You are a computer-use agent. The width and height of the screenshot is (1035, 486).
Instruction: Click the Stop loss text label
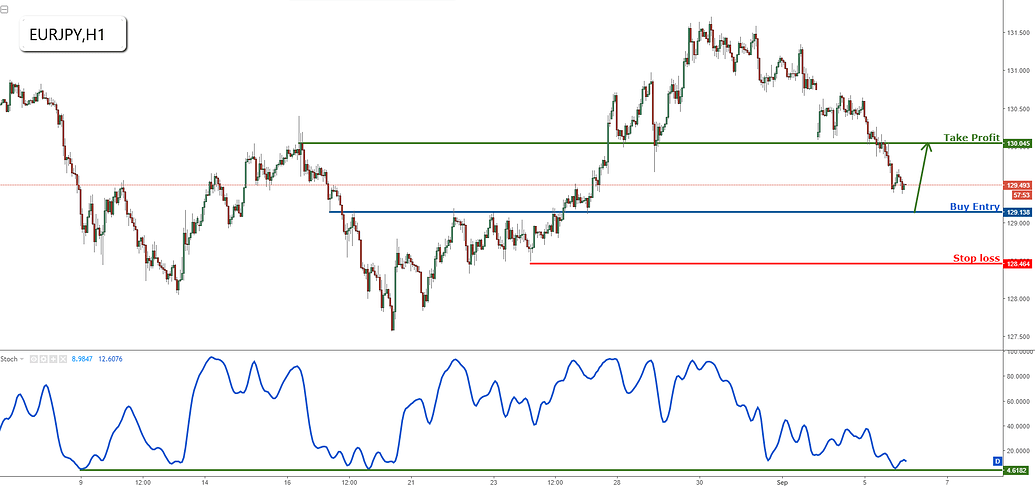point(976,258)
